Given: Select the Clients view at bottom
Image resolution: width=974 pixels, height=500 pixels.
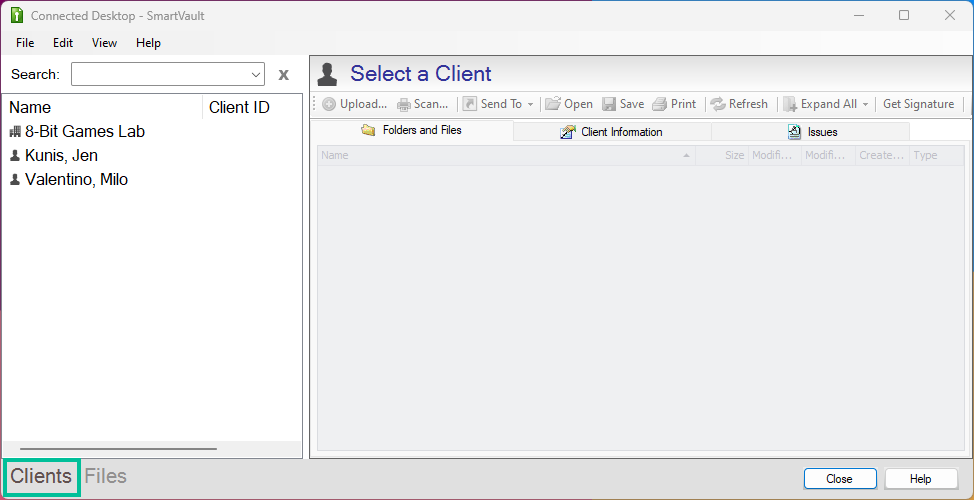Looking at the screenshot, I should tap(41, 476).
